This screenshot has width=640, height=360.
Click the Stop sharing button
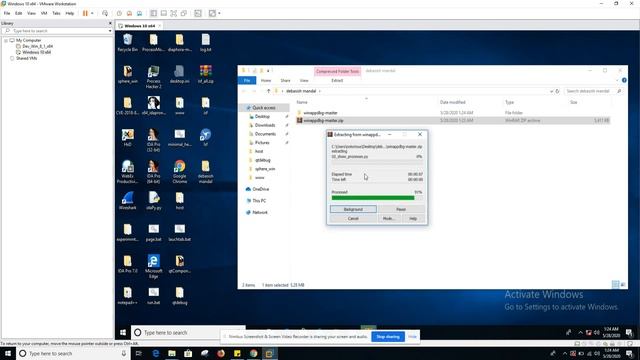click(388, 337)
